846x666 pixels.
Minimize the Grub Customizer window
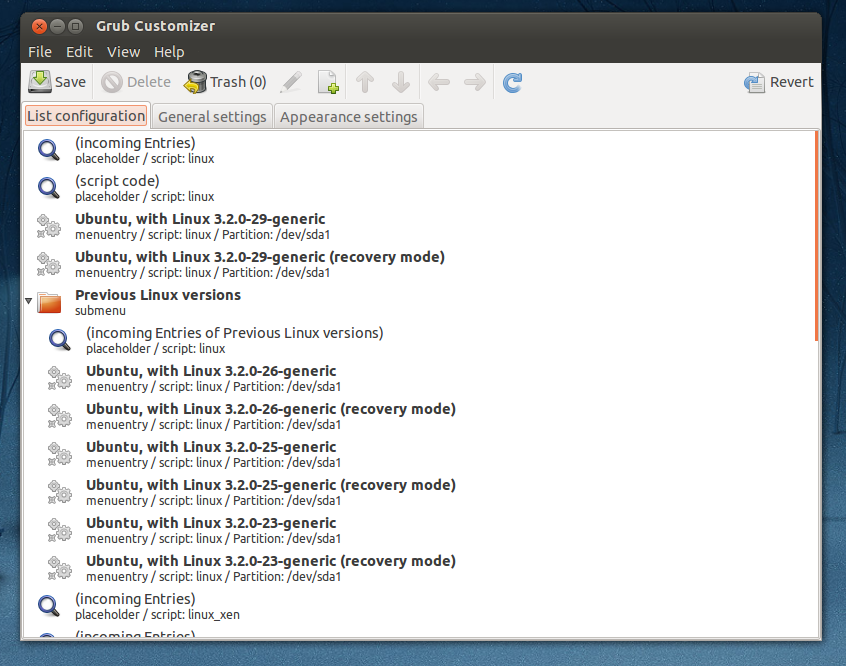click(57, 26)
